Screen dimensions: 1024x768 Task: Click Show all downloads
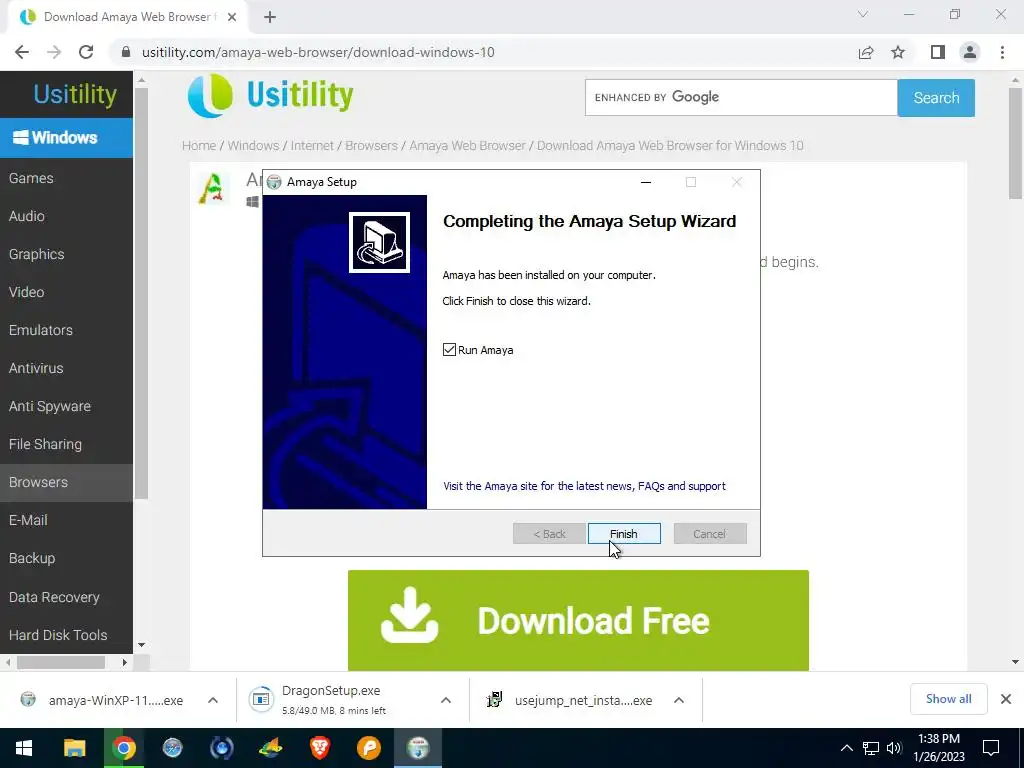click(x=949, y=699)
